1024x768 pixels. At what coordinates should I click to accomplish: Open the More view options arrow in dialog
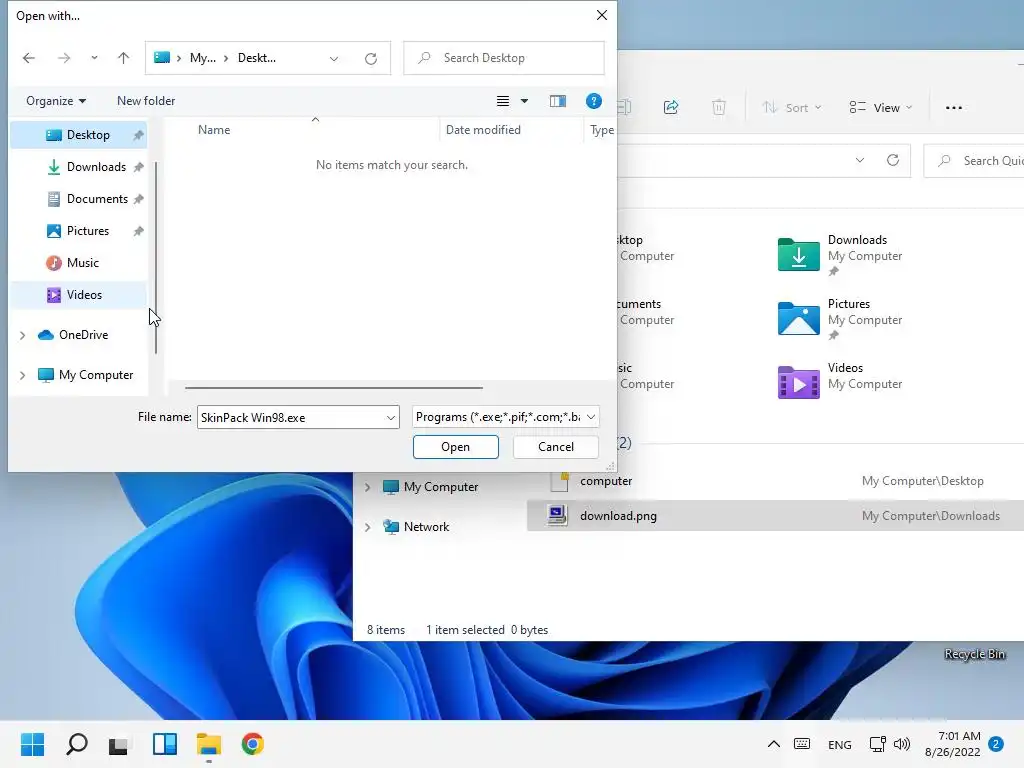pyautogui.click(x=524, y=101)
